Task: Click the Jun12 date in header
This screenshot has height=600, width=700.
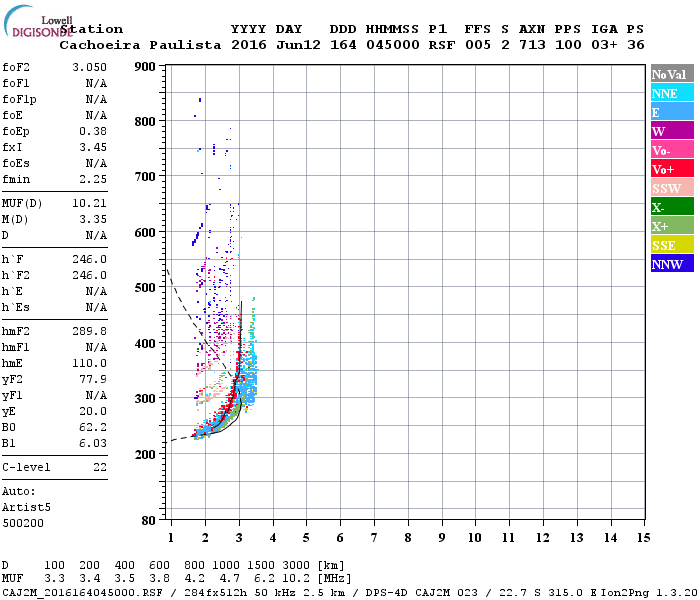Action: click(298, 45)
